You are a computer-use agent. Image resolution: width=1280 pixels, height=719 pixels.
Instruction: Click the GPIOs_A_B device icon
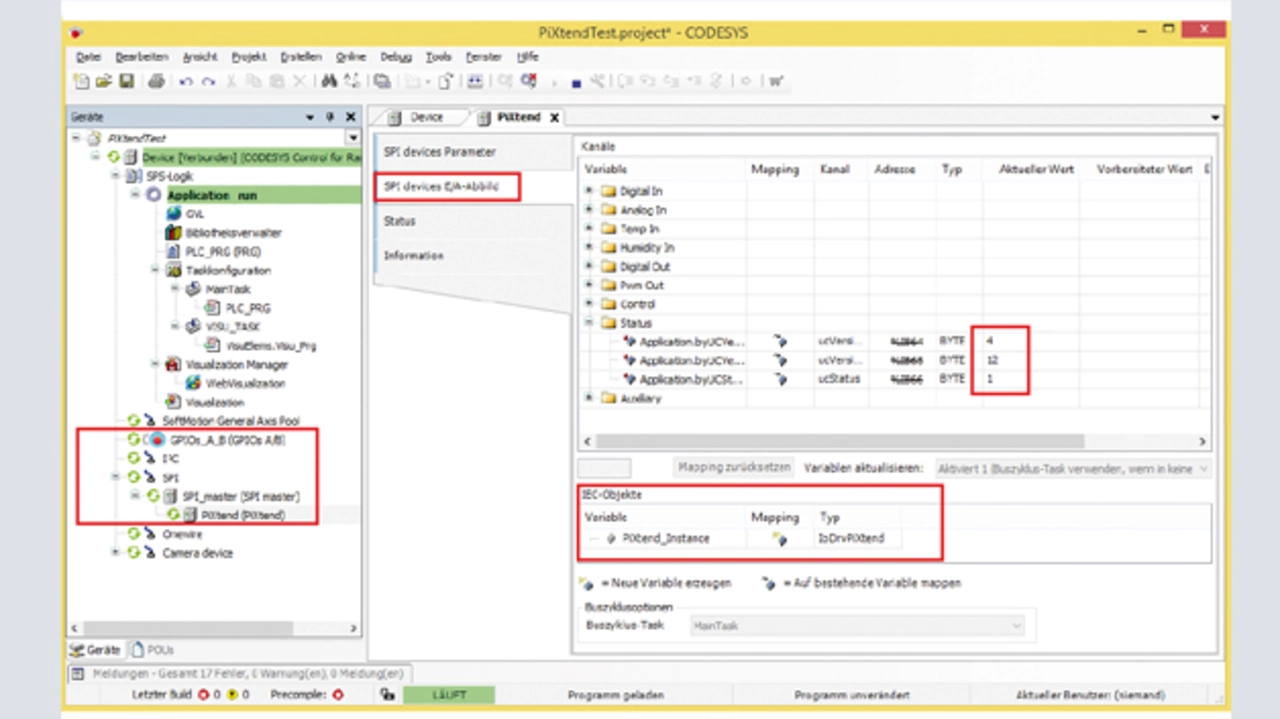157,440
